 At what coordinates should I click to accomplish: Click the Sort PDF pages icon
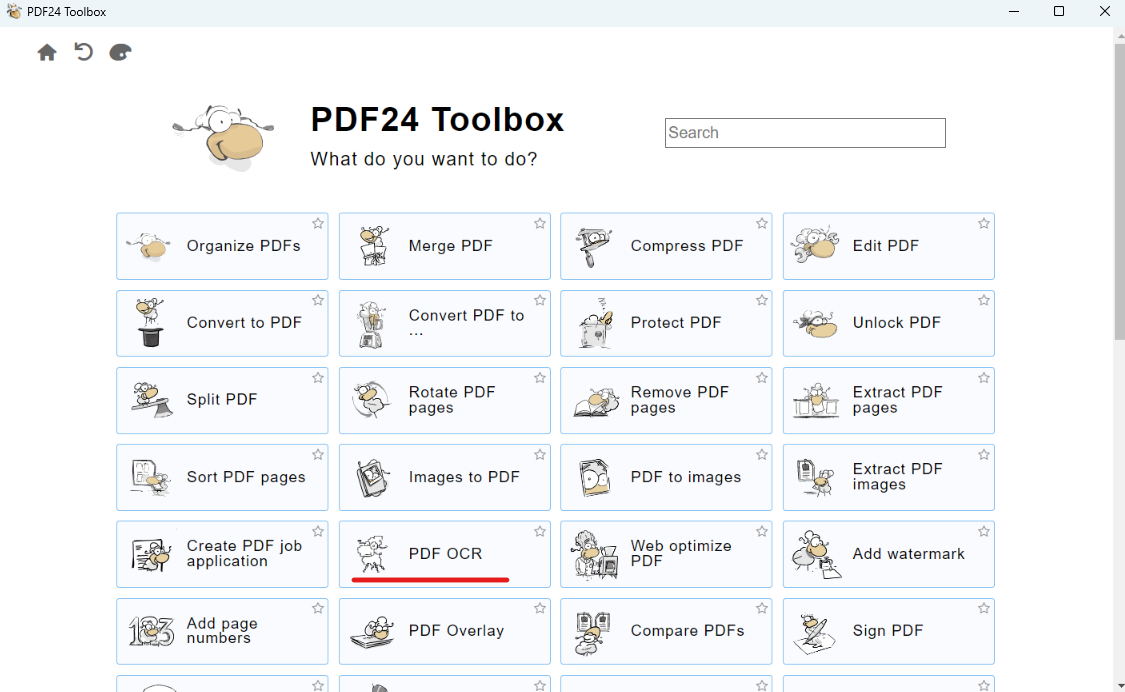point(151,477)
